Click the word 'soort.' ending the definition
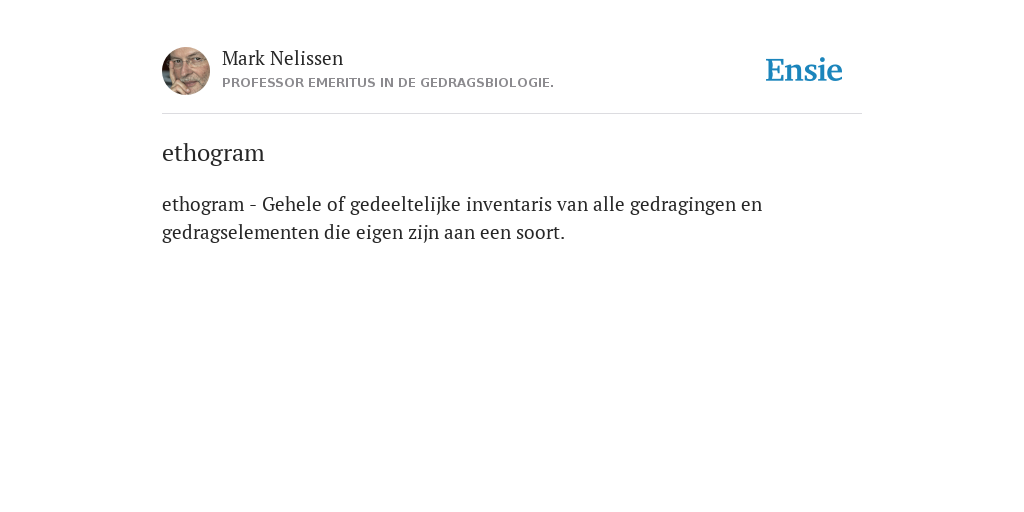The width and height of the screenshot is (1024, 512). click(x=540, y=233)
